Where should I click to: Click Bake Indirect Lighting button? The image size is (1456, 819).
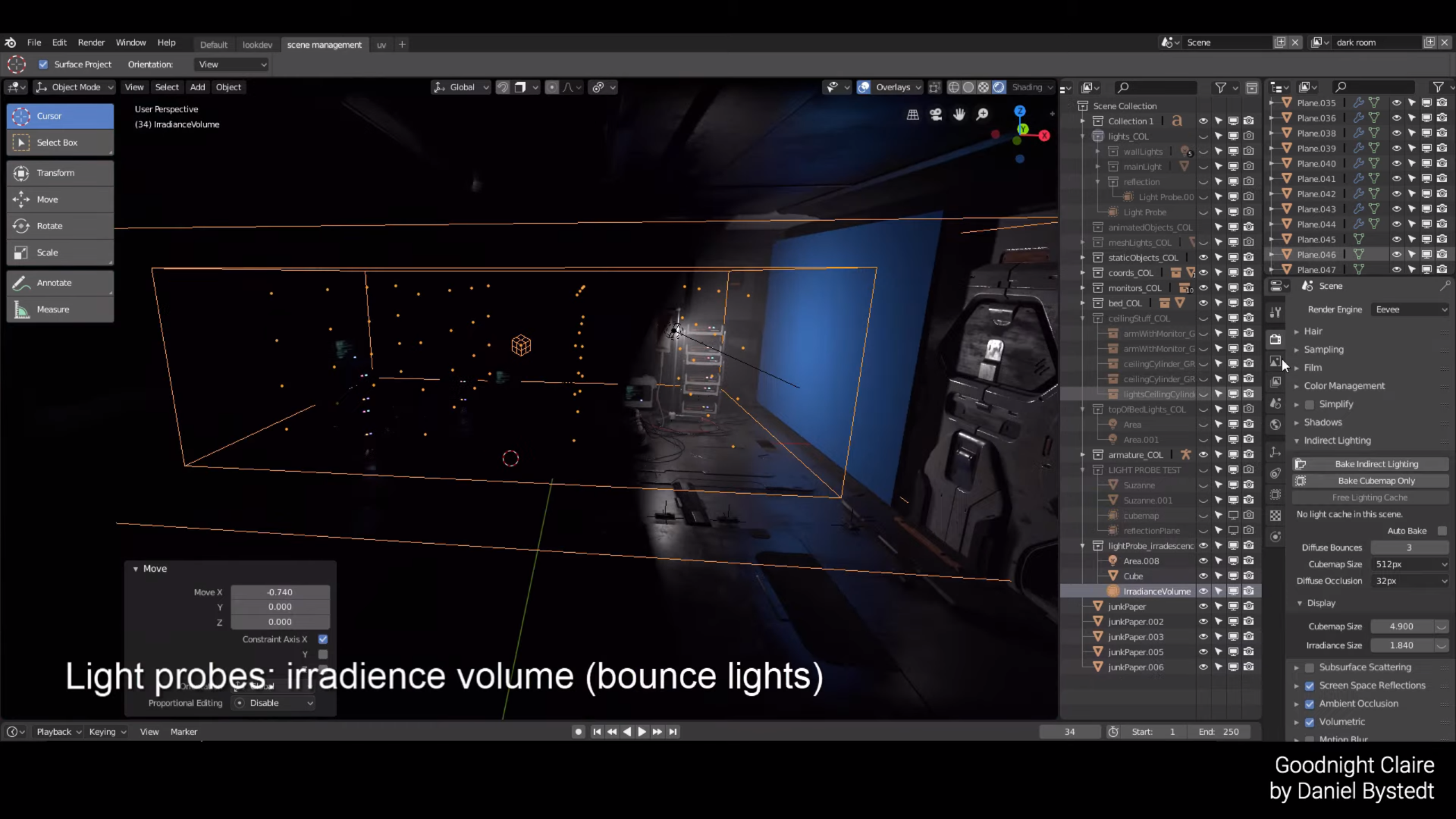(x=1371, y=464)
